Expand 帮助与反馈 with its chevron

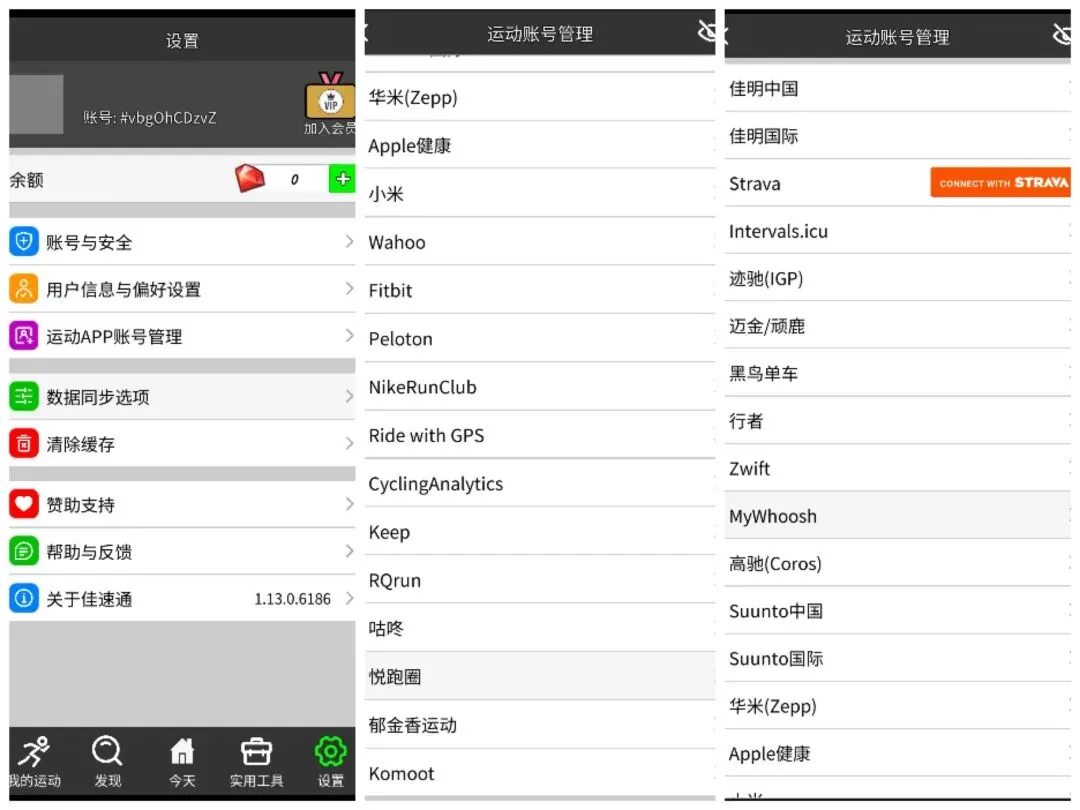pyautogui.click(x=349, y=551)
